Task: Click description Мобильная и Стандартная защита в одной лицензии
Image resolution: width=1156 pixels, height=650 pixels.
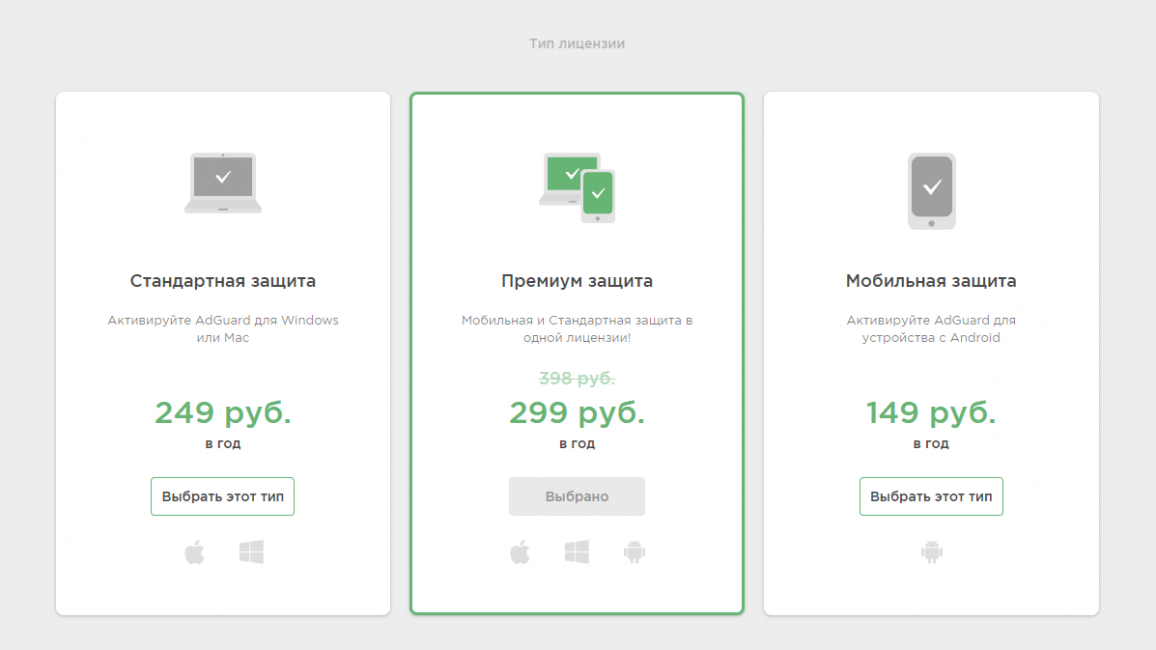Action: [x=577, y=329]
